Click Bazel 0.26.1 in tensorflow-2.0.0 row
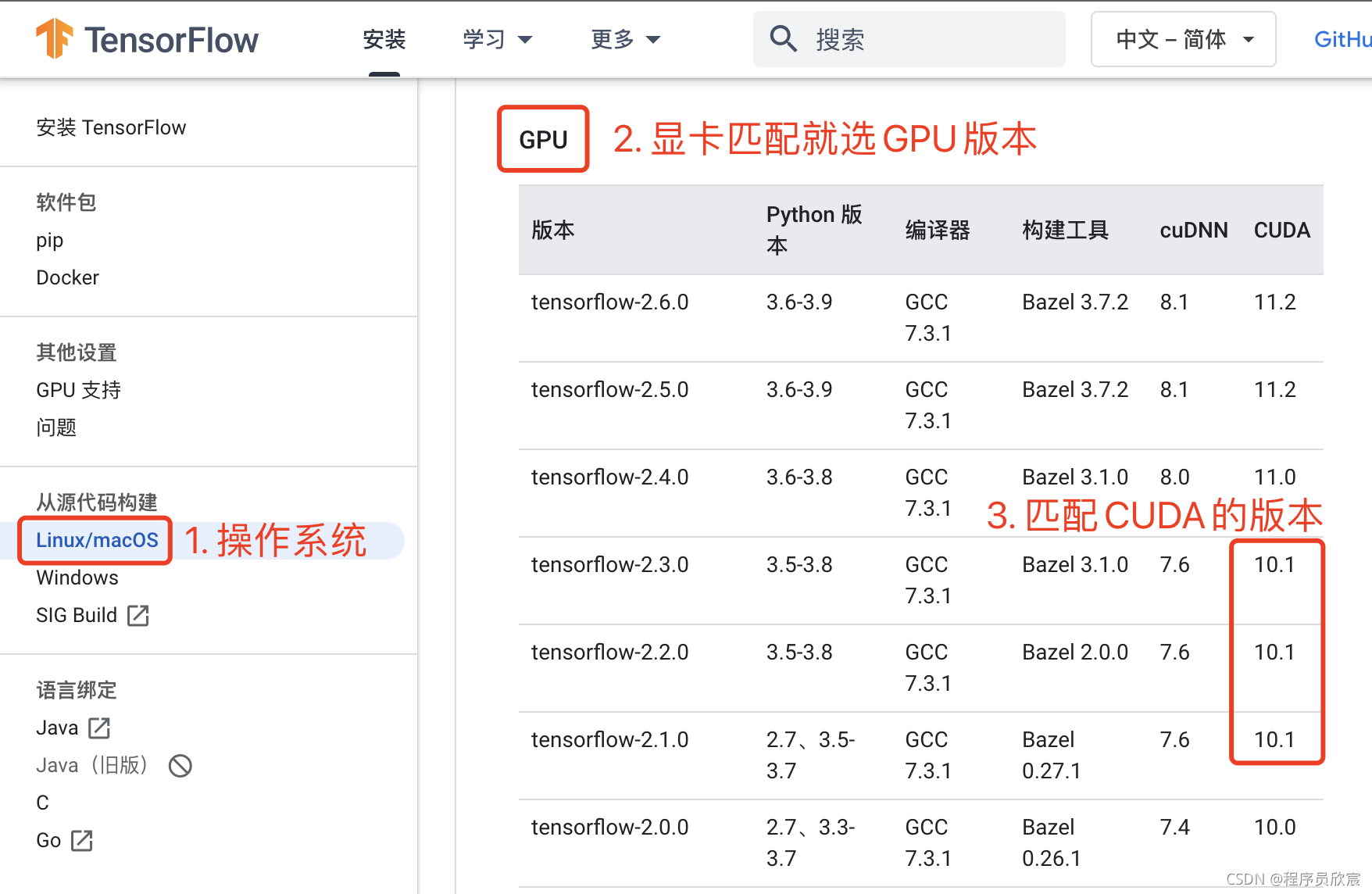 tap(1052, 842)
